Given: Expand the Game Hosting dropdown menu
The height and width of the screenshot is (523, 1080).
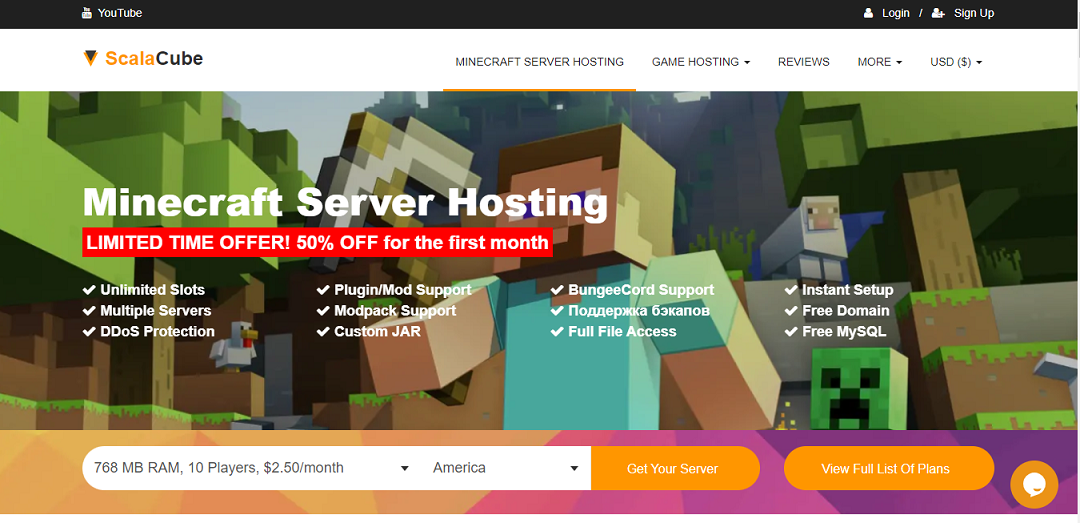Looking at the screenshot, I should 700,62.
